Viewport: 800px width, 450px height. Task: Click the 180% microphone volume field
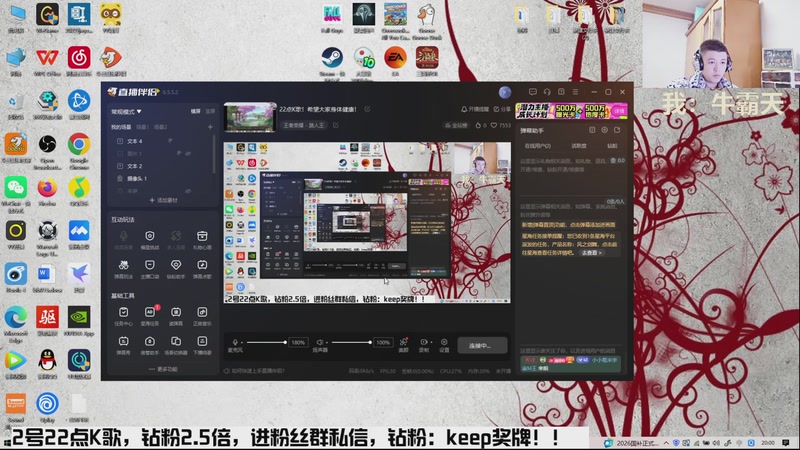pos(298,342)
